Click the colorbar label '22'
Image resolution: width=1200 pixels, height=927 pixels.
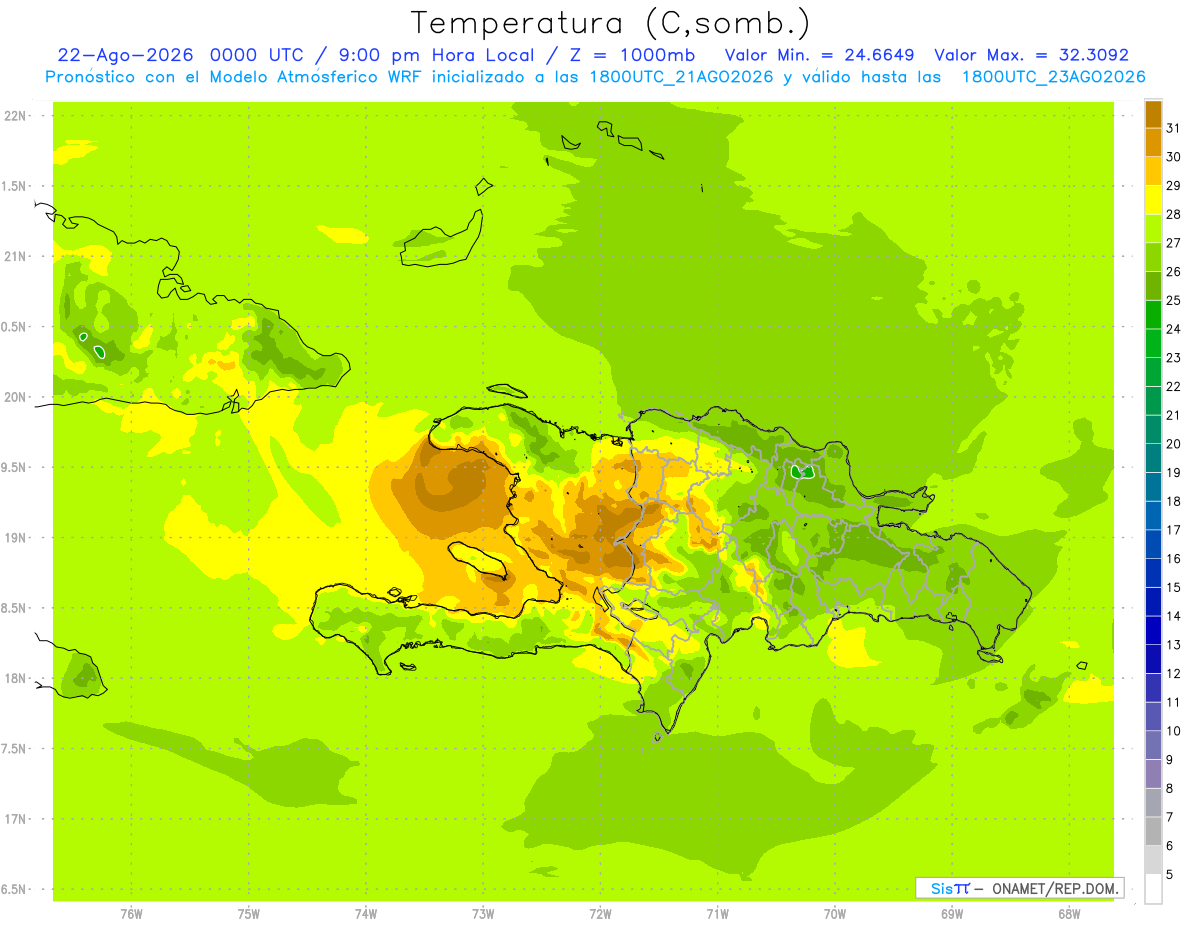coord(1173,386)
